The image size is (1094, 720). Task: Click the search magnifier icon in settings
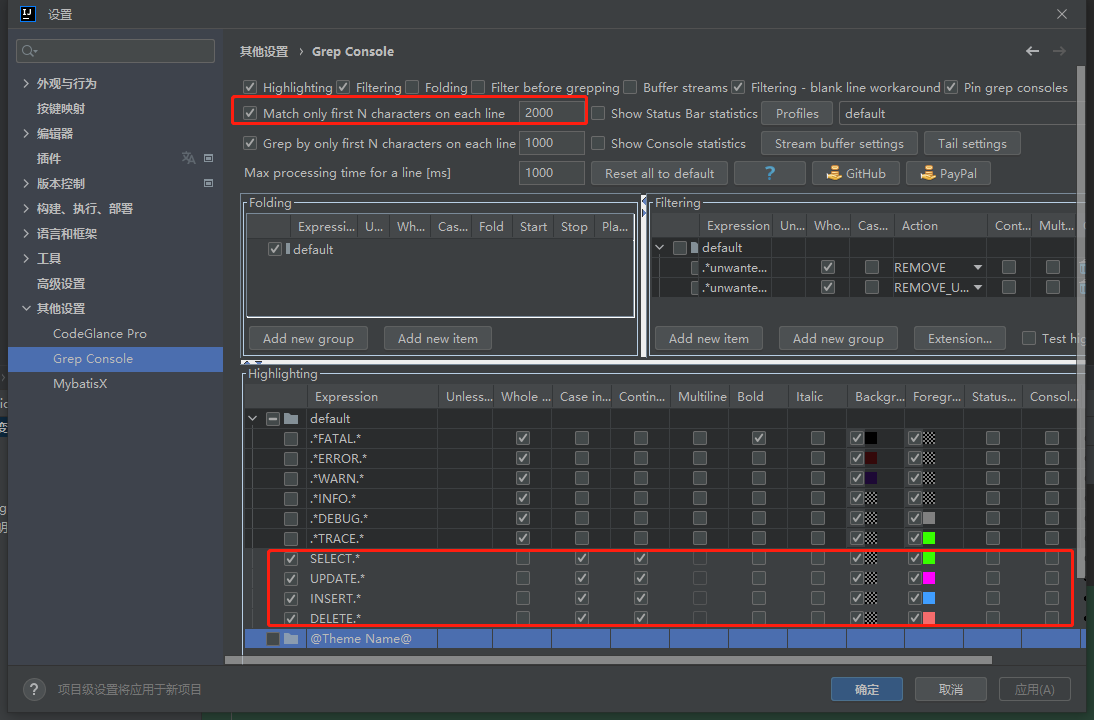click(29, 51)
